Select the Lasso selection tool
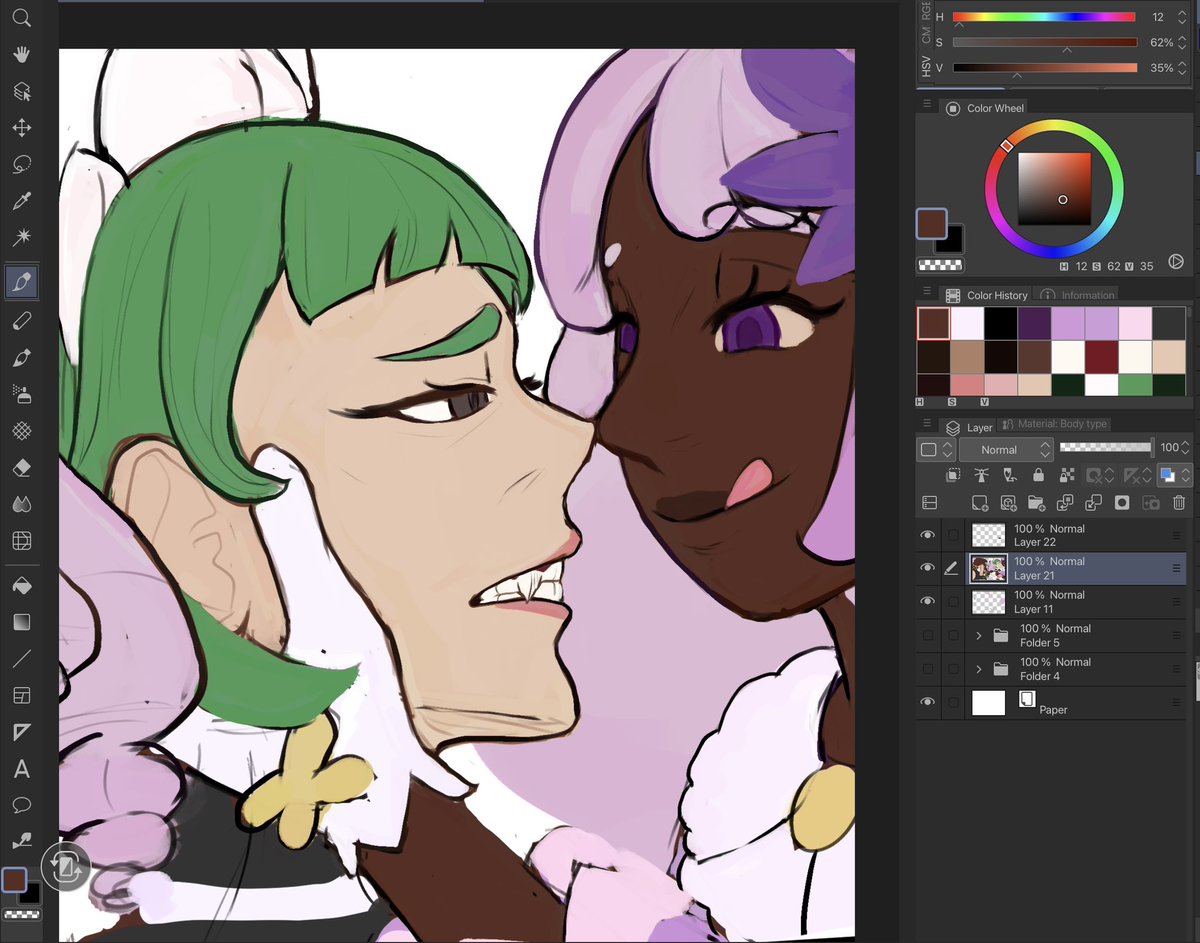 click(21, 164)
